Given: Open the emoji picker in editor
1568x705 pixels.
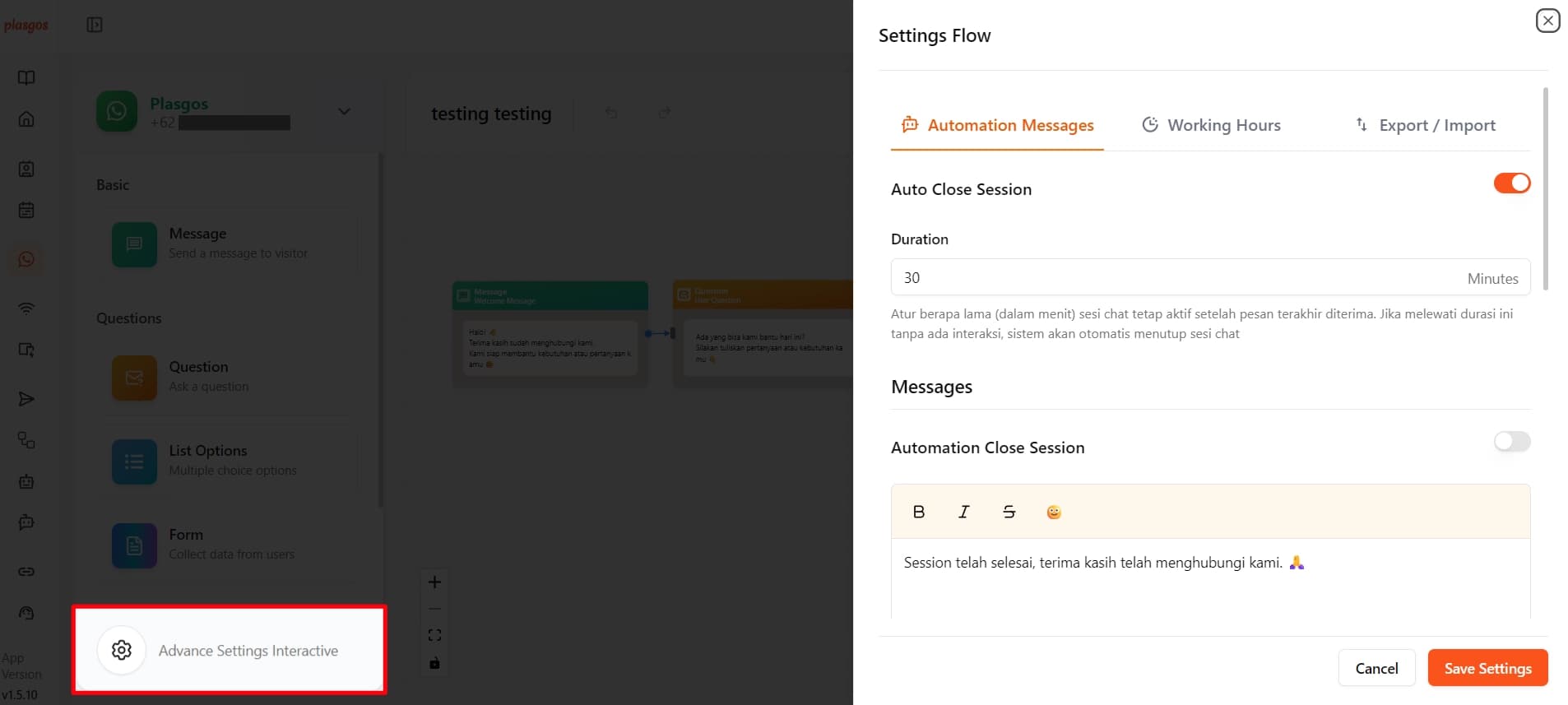Looking at the screenshot, I should (1053, 513).
